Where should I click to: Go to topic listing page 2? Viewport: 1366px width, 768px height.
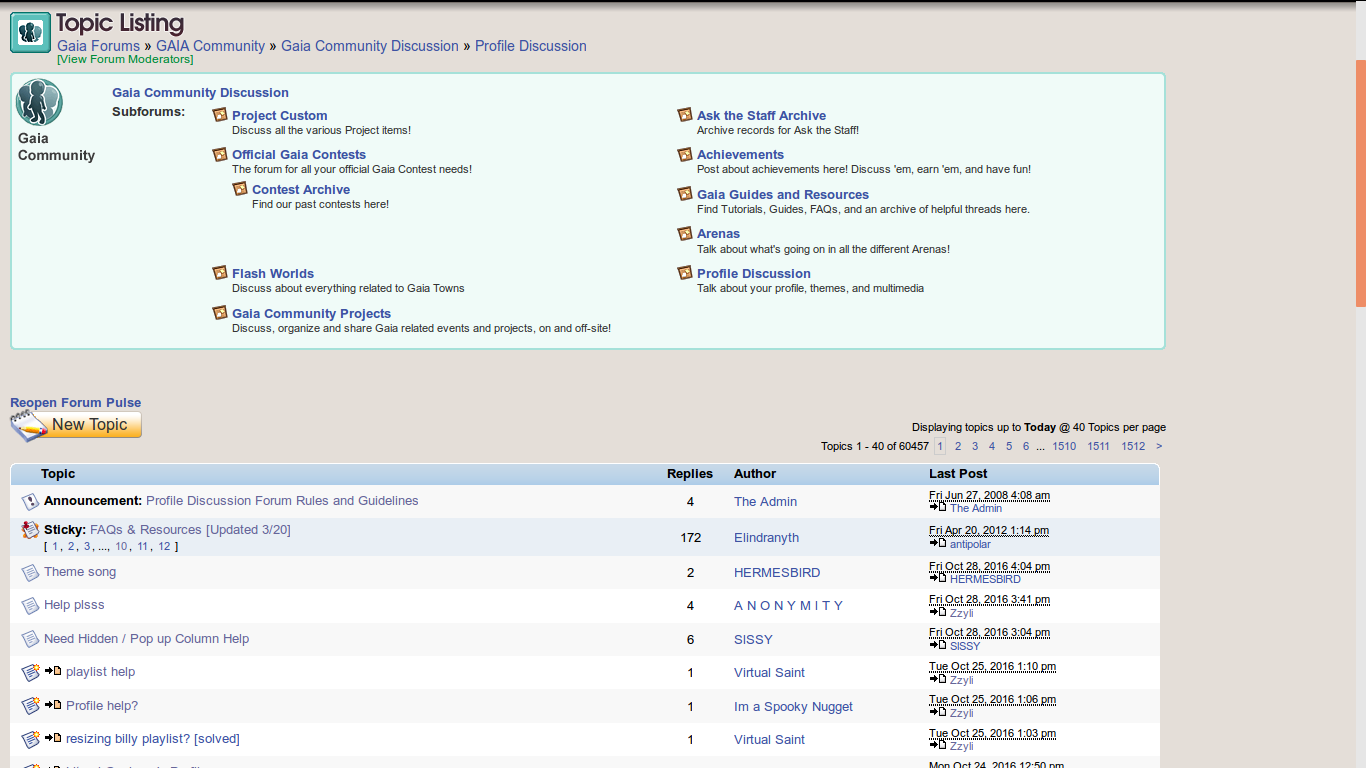point(958,446)
